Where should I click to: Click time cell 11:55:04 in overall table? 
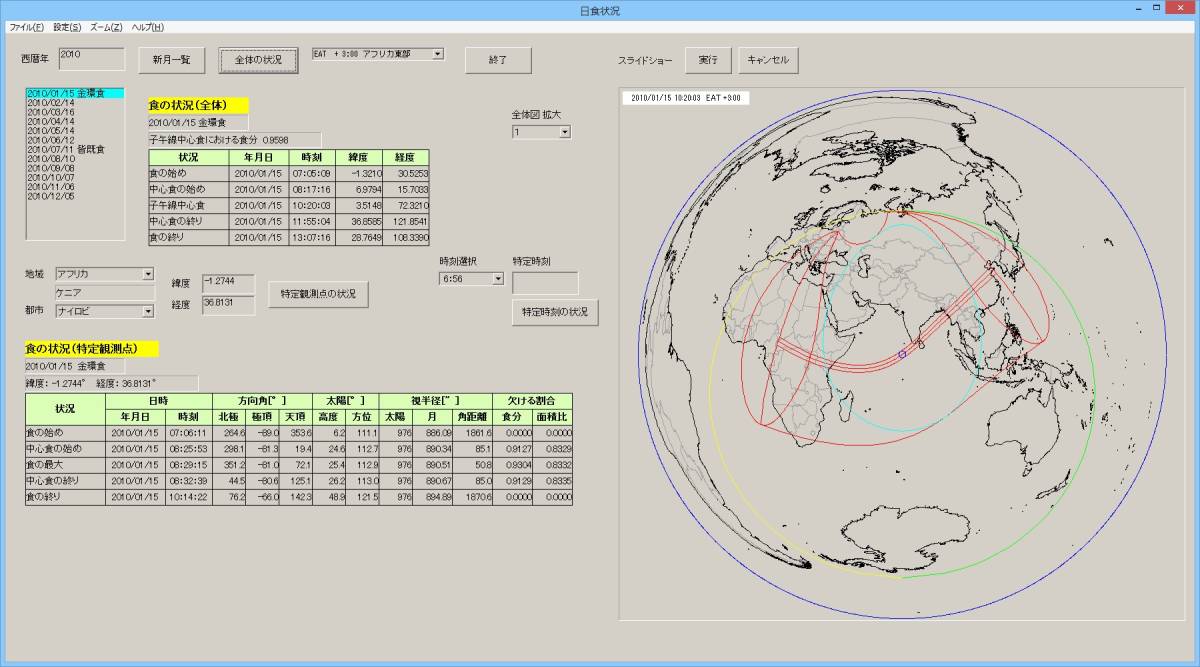click(x=310, y=221)
